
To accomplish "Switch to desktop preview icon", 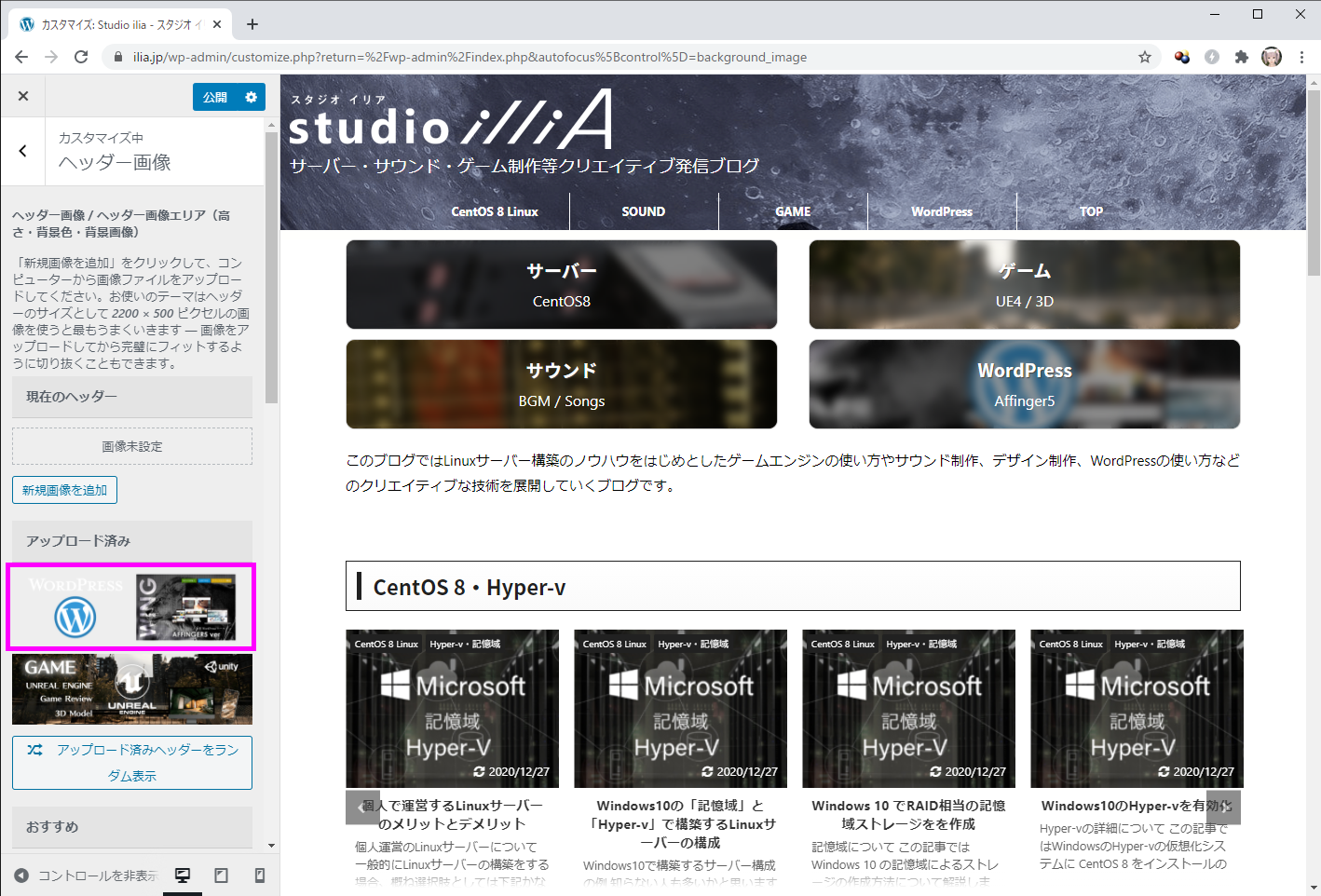I will coord(183,876).
